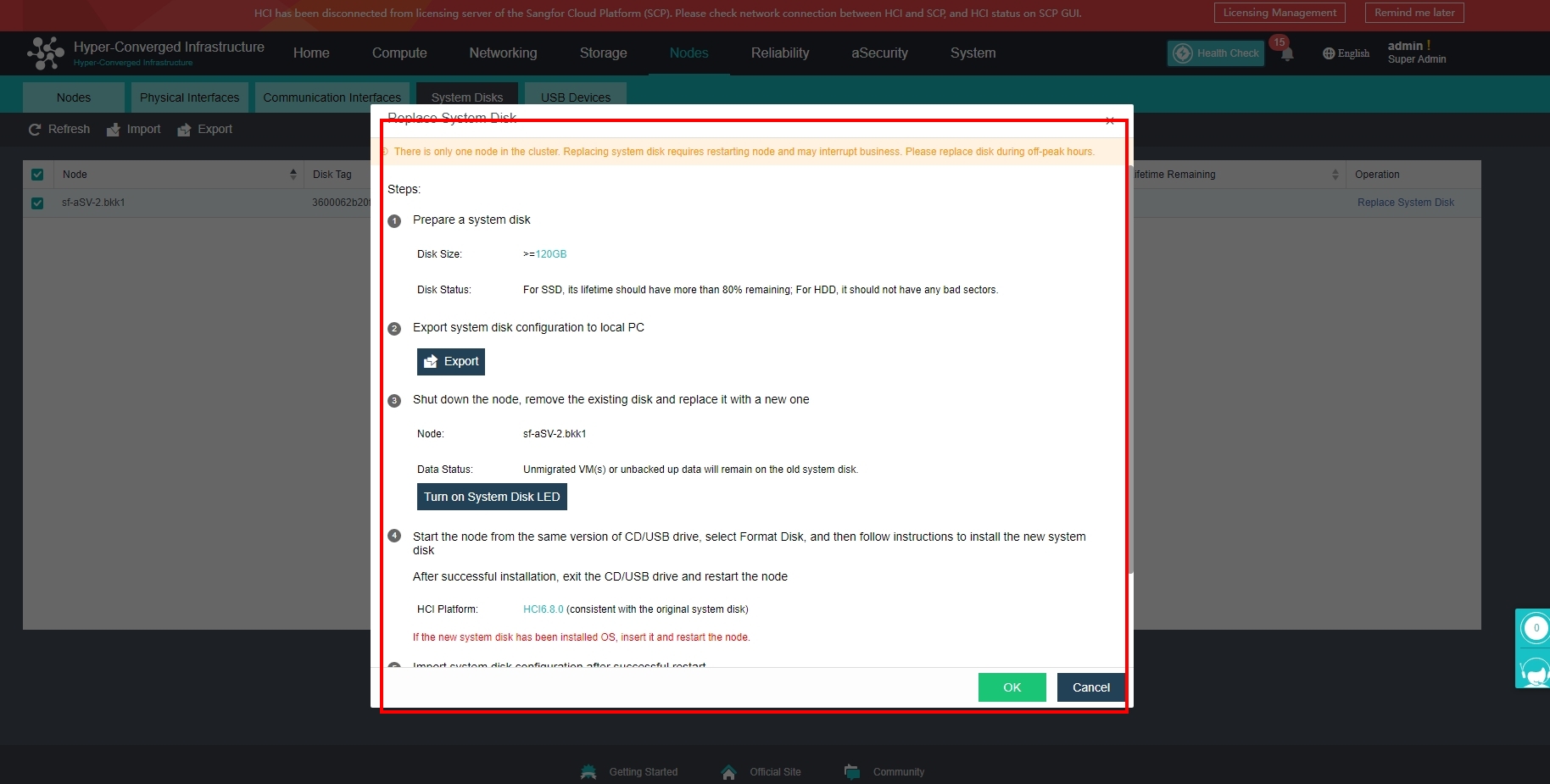Click the globe language icon

click(1328, 53)
